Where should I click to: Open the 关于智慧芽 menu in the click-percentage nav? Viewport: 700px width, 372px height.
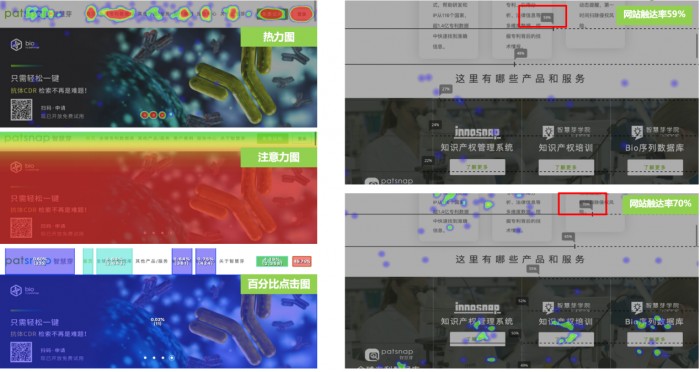click(x=232, y=261)
